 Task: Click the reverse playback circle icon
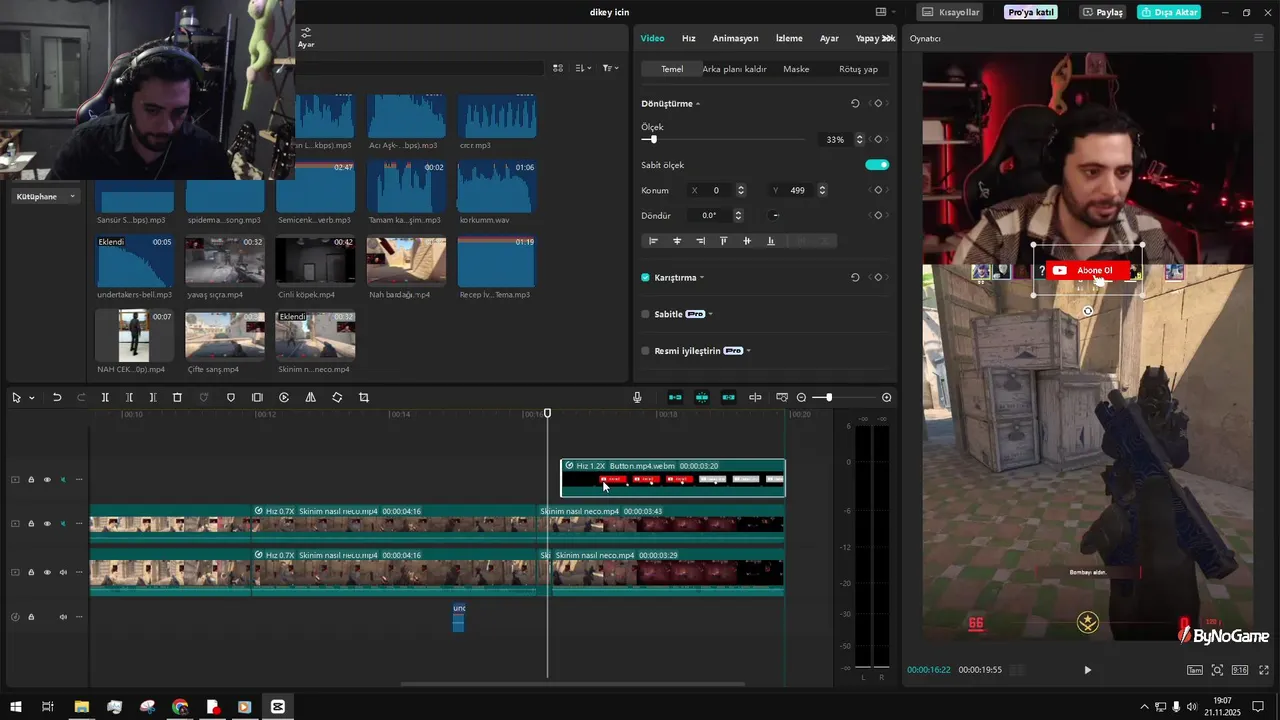tap(284, 397)
